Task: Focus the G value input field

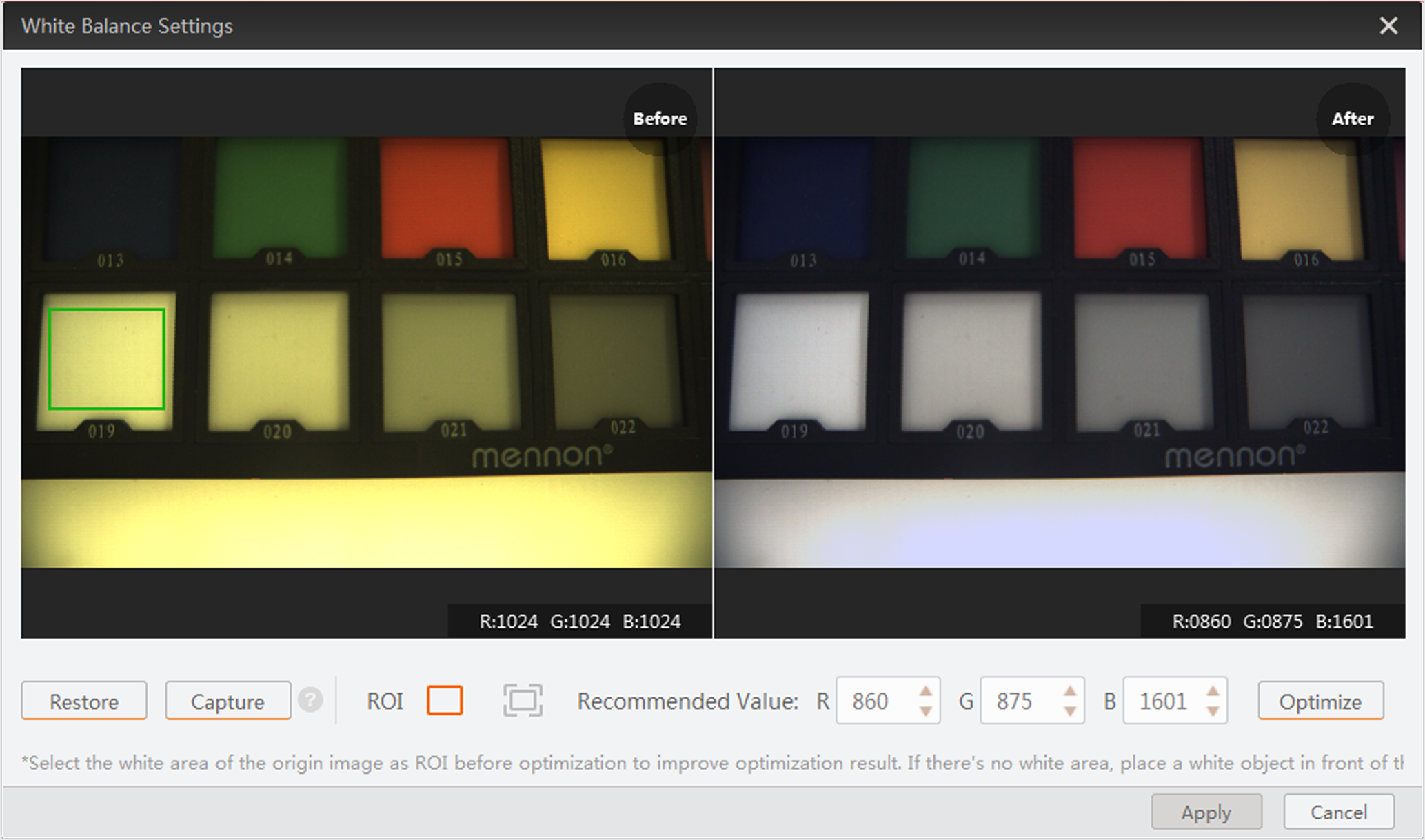Action: click(x=1017, y=701)
